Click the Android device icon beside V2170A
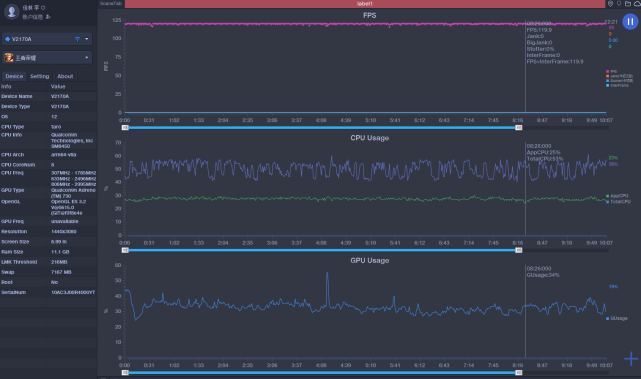The width and height of the screenshot is (641, 379). 7,39
